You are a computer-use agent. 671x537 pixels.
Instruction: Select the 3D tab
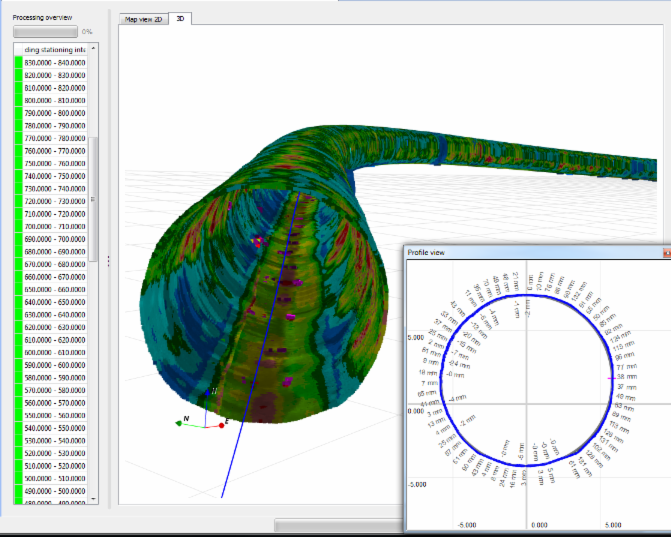pos(179,19)
